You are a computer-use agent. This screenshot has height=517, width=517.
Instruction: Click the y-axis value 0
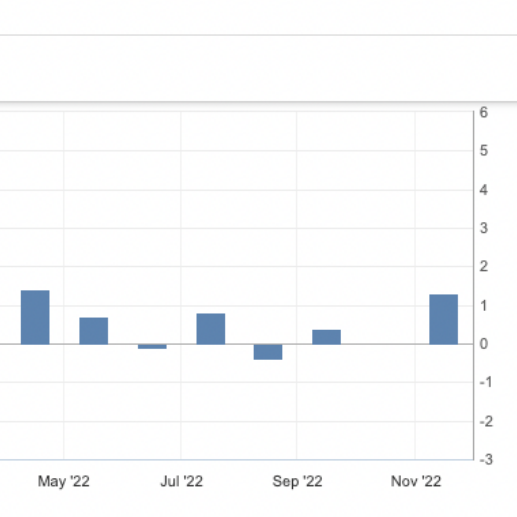point(484,344)
